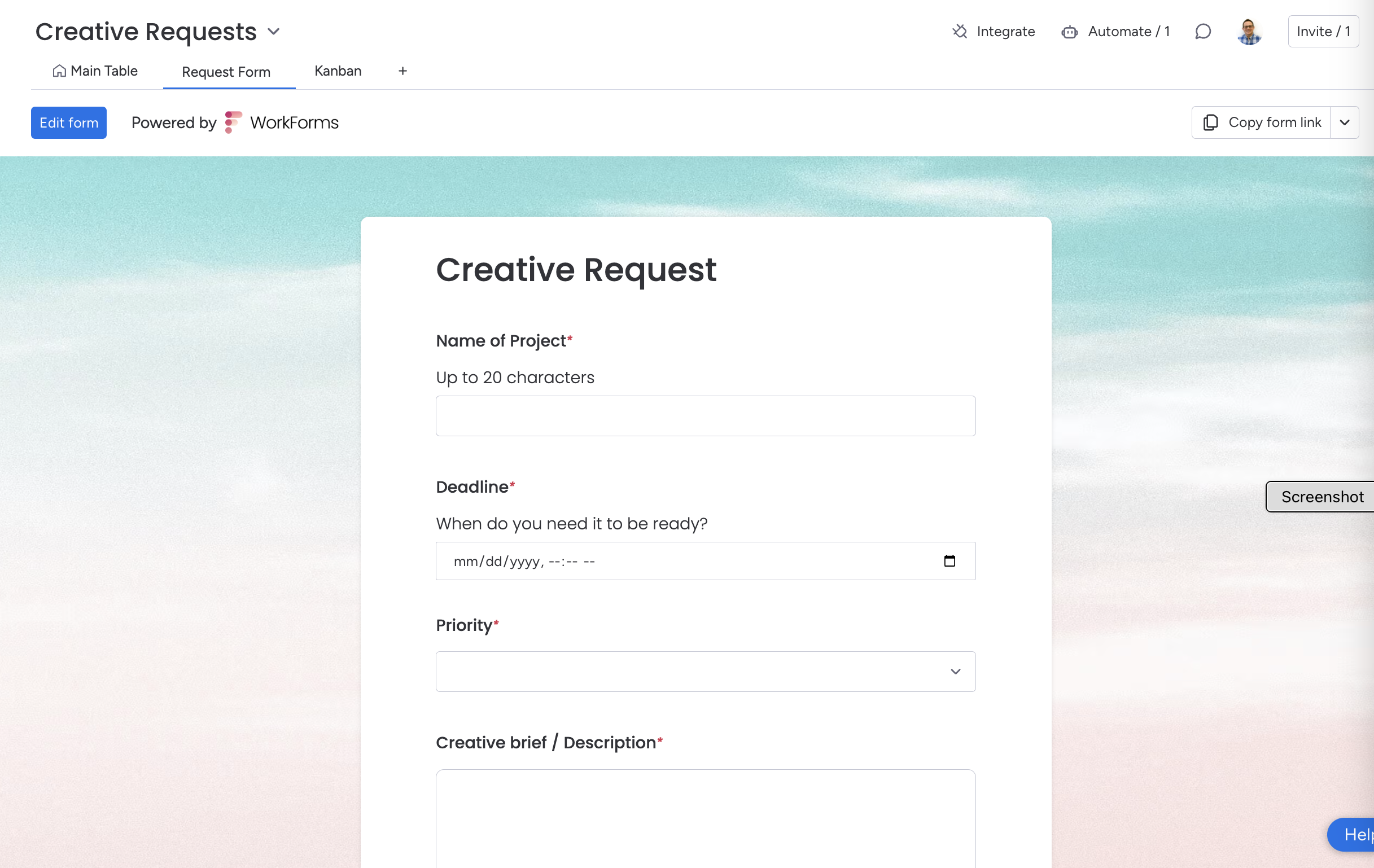Select the Request Form tab
Viewport: 1374px width, 868px height.
226,72
